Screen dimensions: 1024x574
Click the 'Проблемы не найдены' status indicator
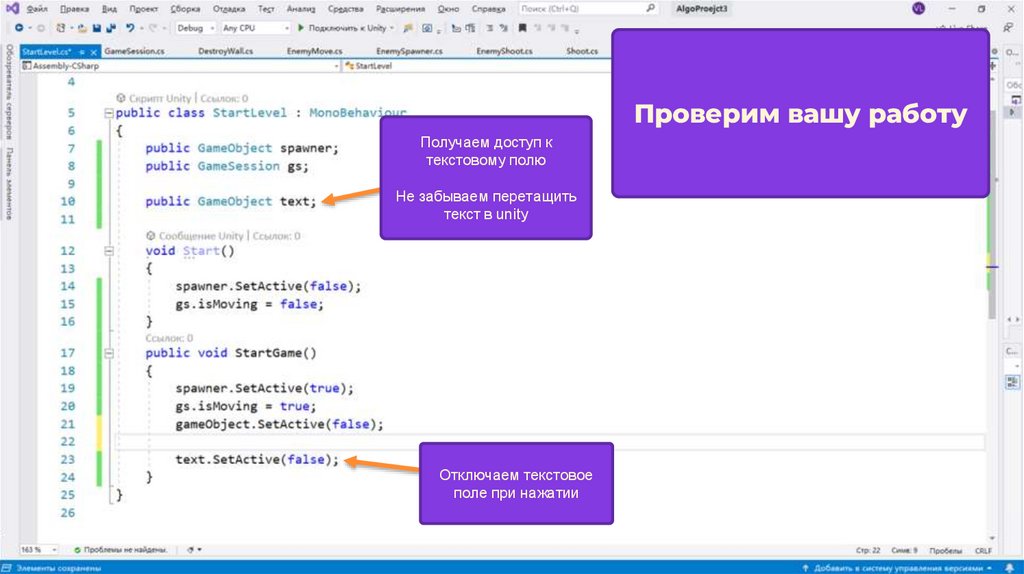[x=120, y=549]
